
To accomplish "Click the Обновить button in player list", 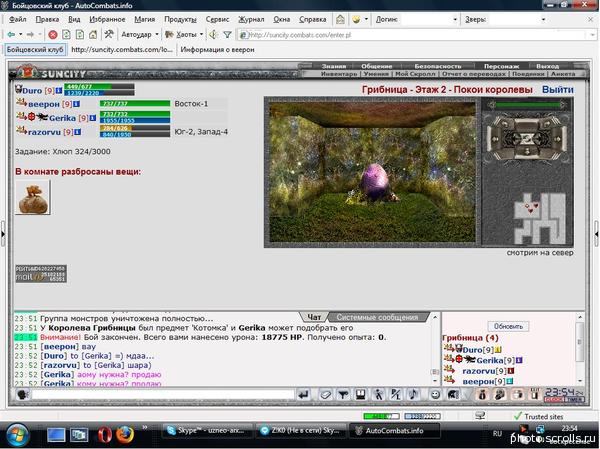I will (508, 327).
